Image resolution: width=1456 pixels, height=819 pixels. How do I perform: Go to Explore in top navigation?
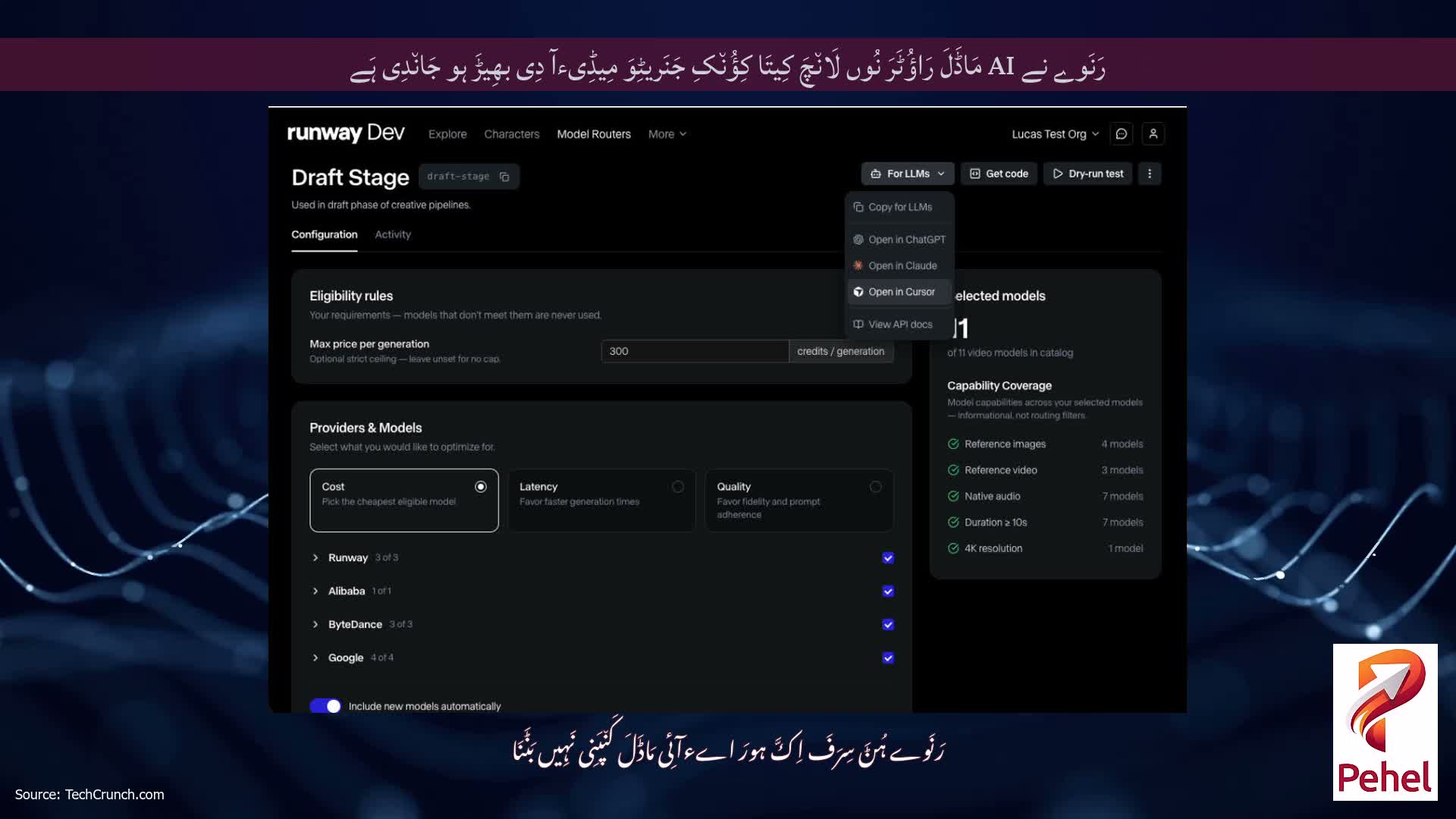(447, 134)
